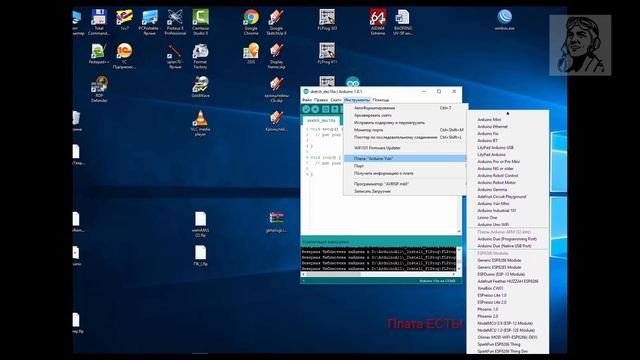Select LilyPad Arduino USB board
Image resolution: width=640 pixels, height=360 pixels.
508,147
